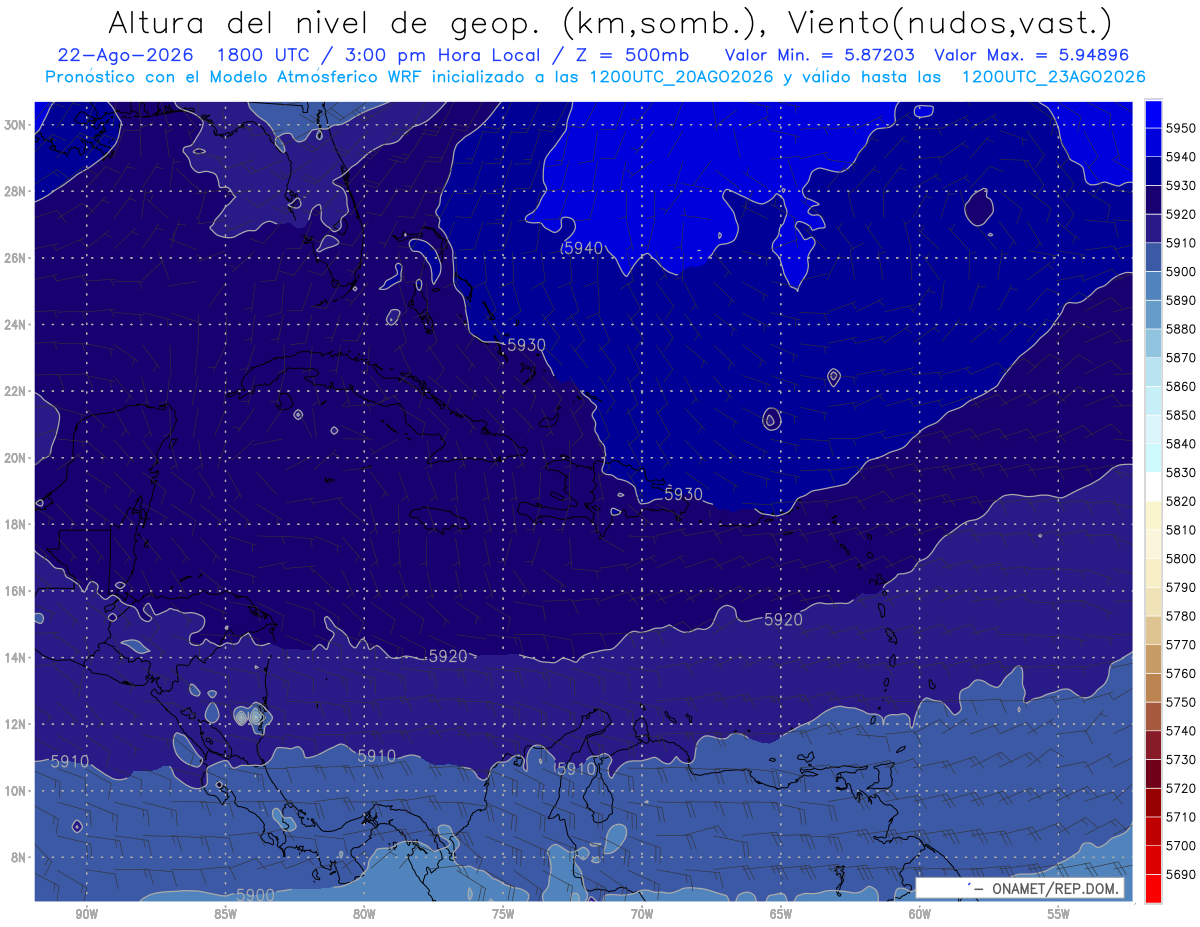1200x927 pixels.
Task: Click the 5810 color scale label
Action: (x=1180, y=529)
